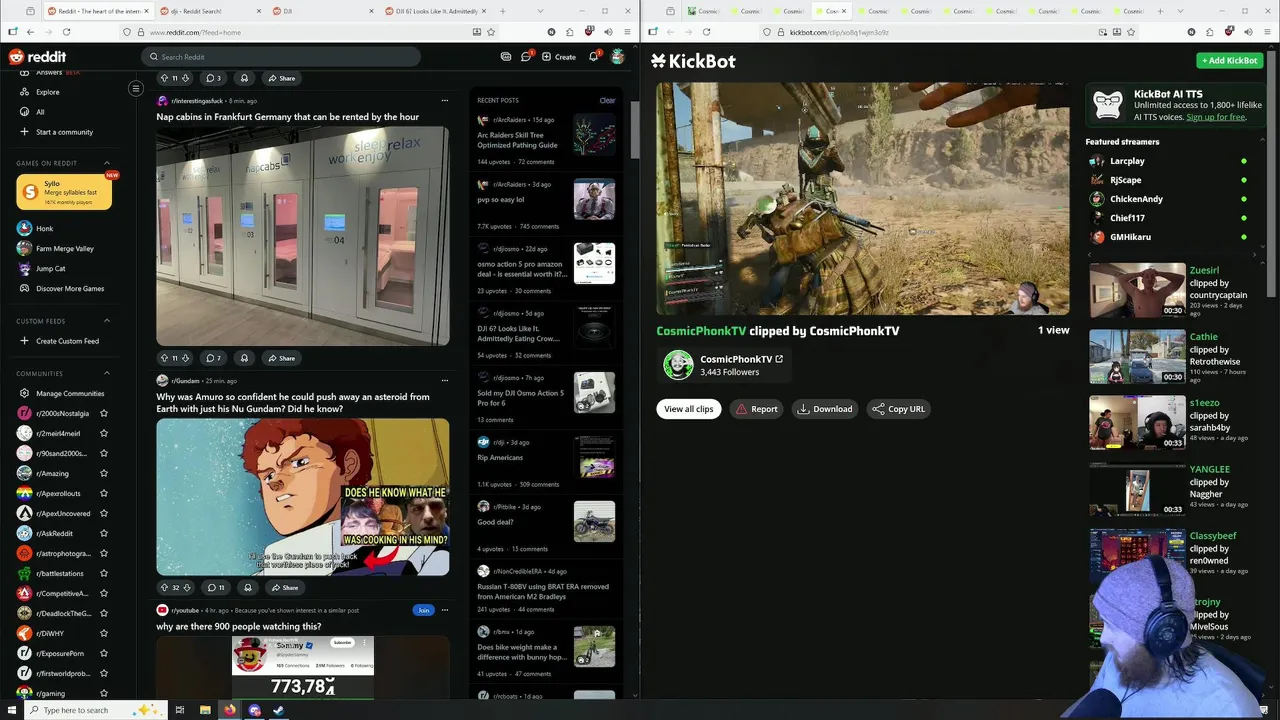Click Create post button
1280x720 pixels.
[x=559, y=57]
